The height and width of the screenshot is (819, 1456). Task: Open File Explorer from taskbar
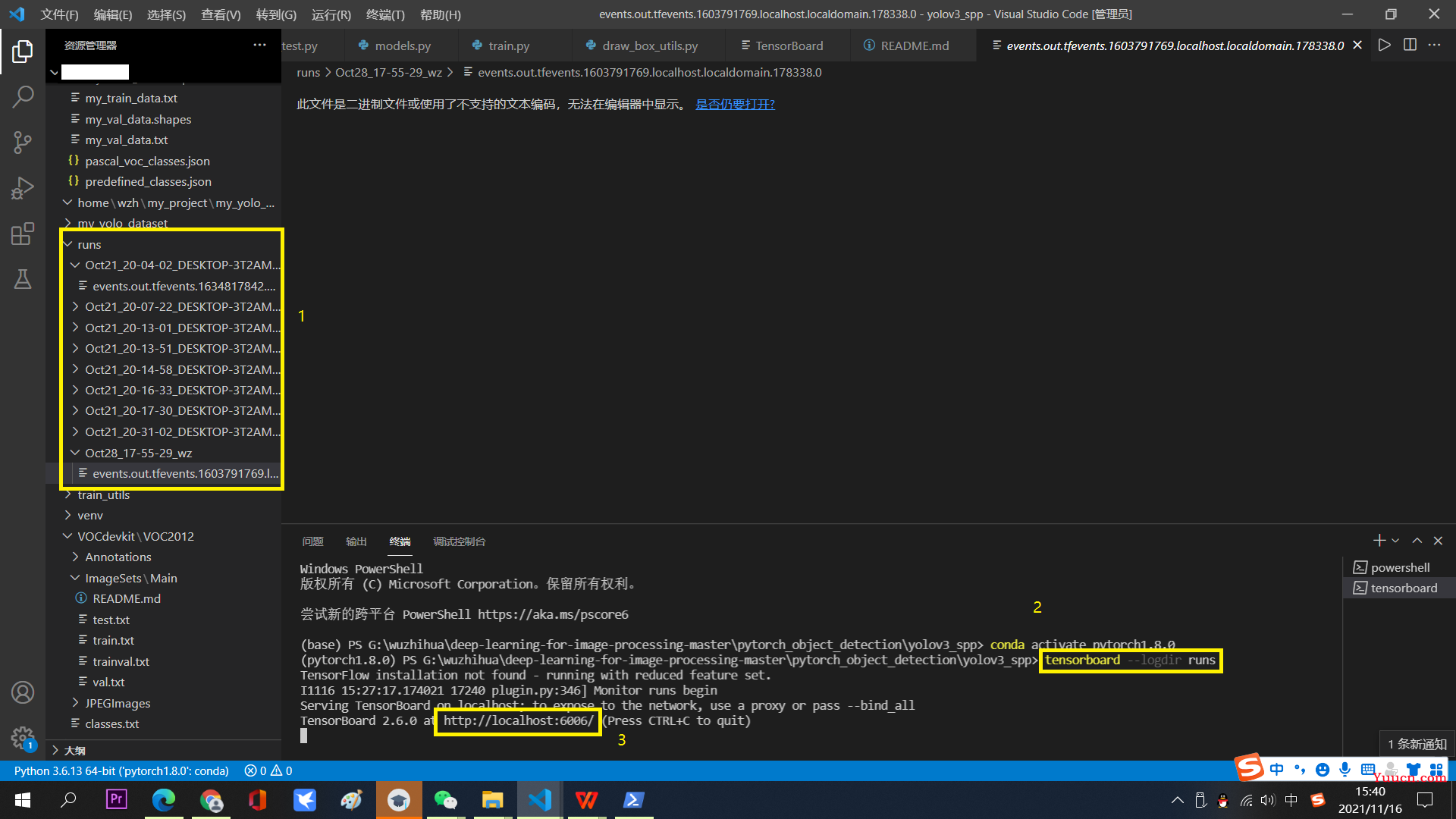click(x=492, y=800)
